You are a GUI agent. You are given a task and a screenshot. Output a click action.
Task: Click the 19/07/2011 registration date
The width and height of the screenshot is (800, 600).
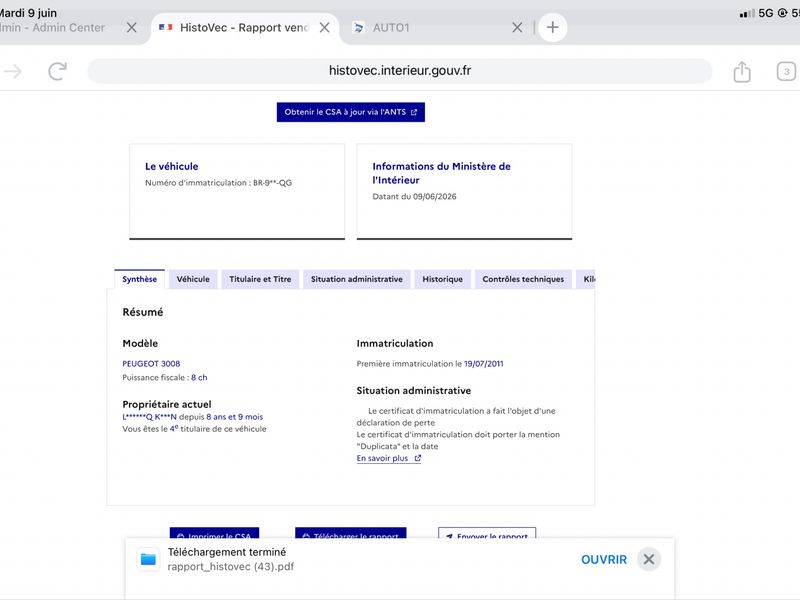click(484, 364)
